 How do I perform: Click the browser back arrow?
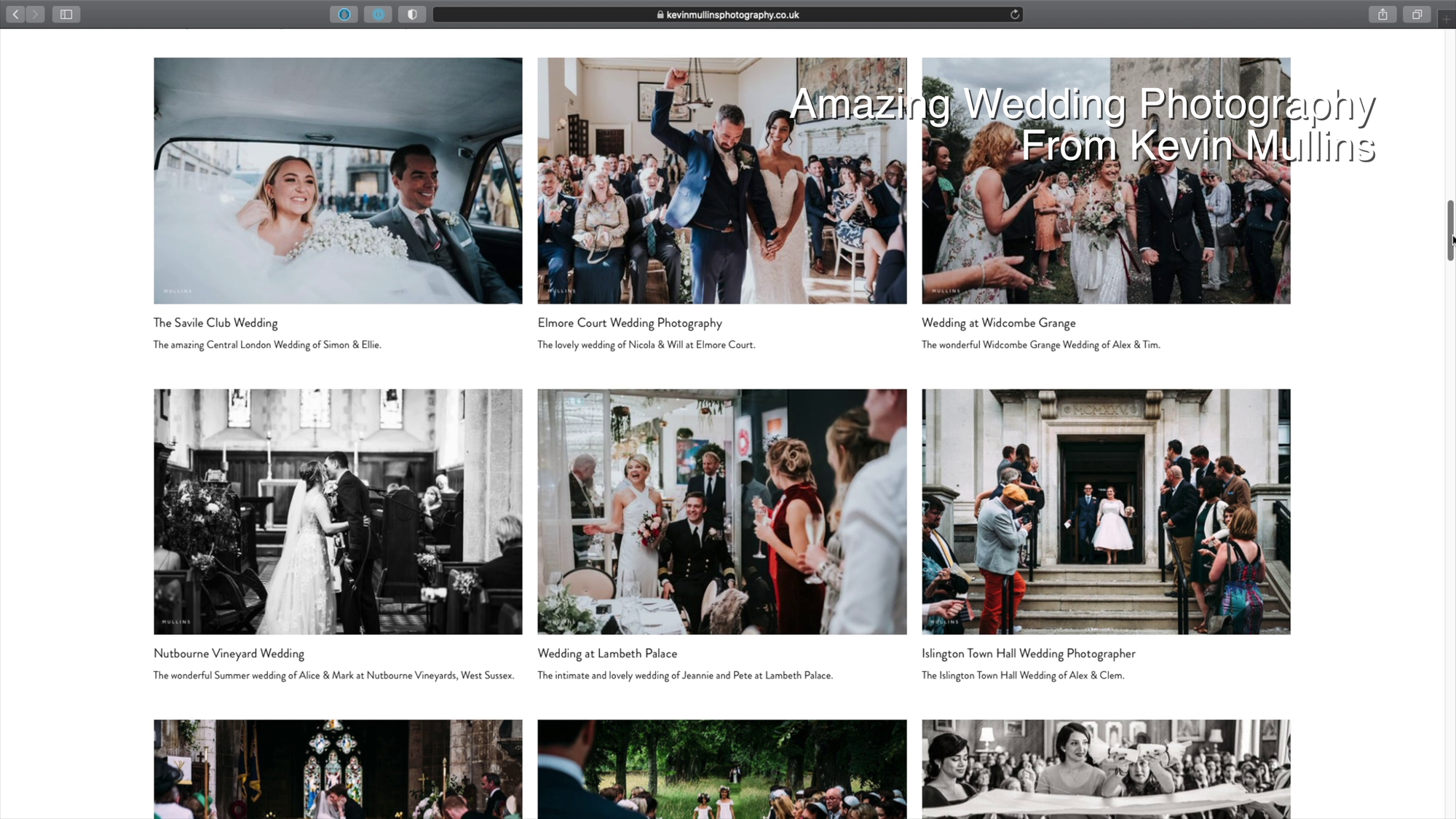pyautogui.click(x=15, y=14)
